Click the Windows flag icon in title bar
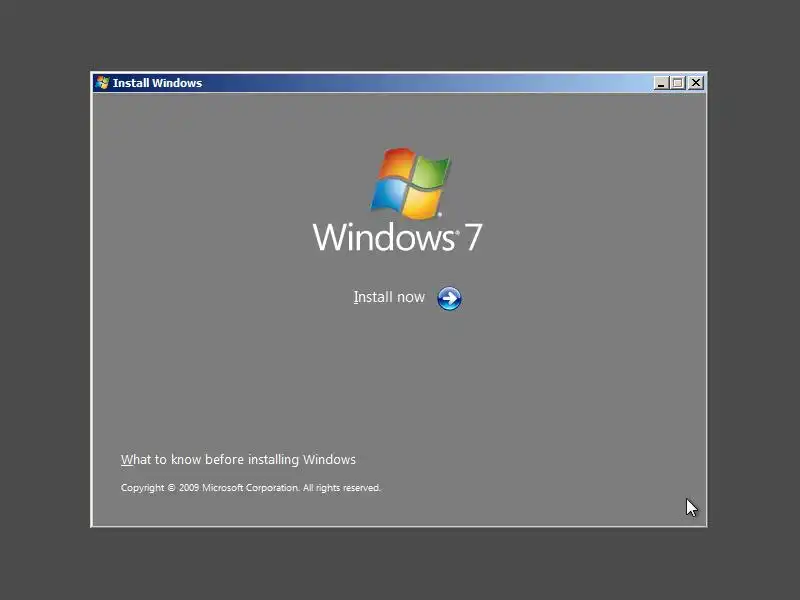Image resolution: width=800 pixels, height=600 pixels. 102,83
